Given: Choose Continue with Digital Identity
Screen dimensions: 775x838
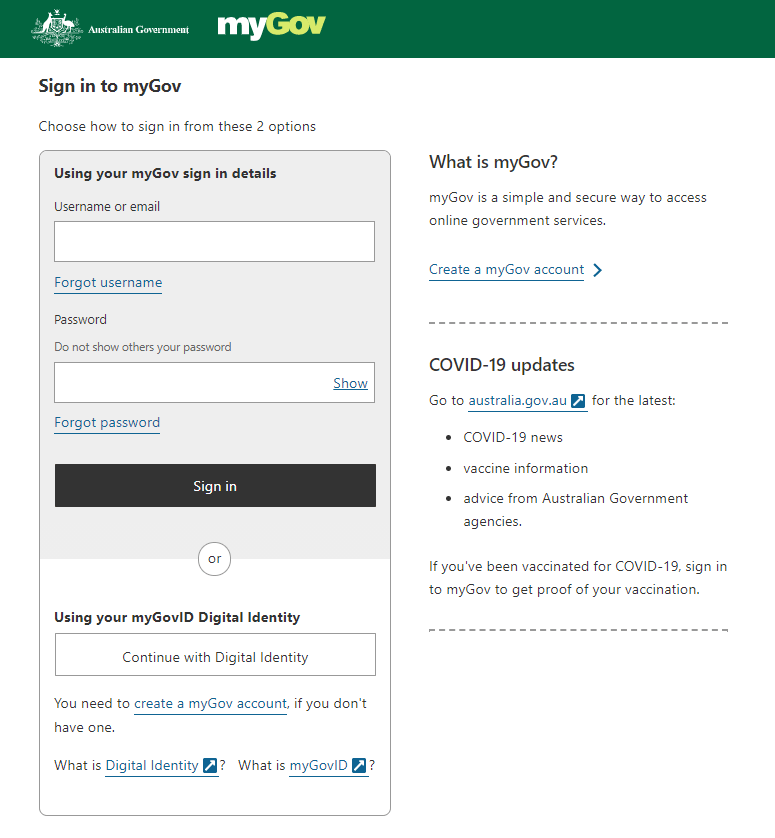Looking at the screenshot, I should [214, 654].
